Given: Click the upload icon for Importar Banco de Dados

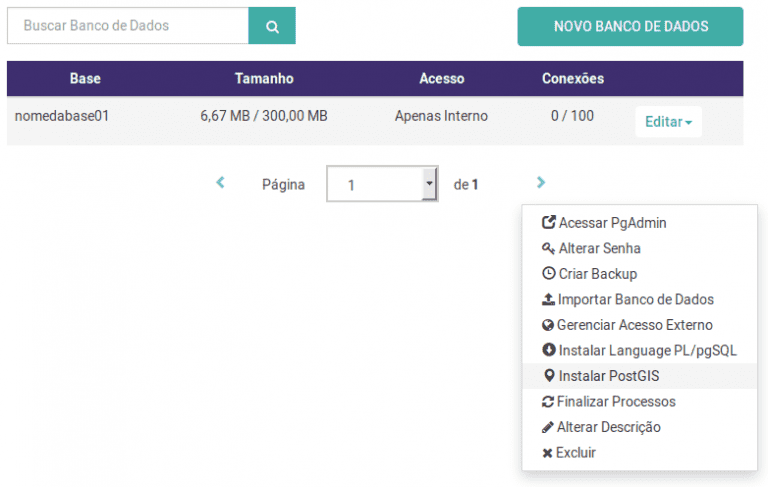Looking at the screenshot, I should click(548, 299).
